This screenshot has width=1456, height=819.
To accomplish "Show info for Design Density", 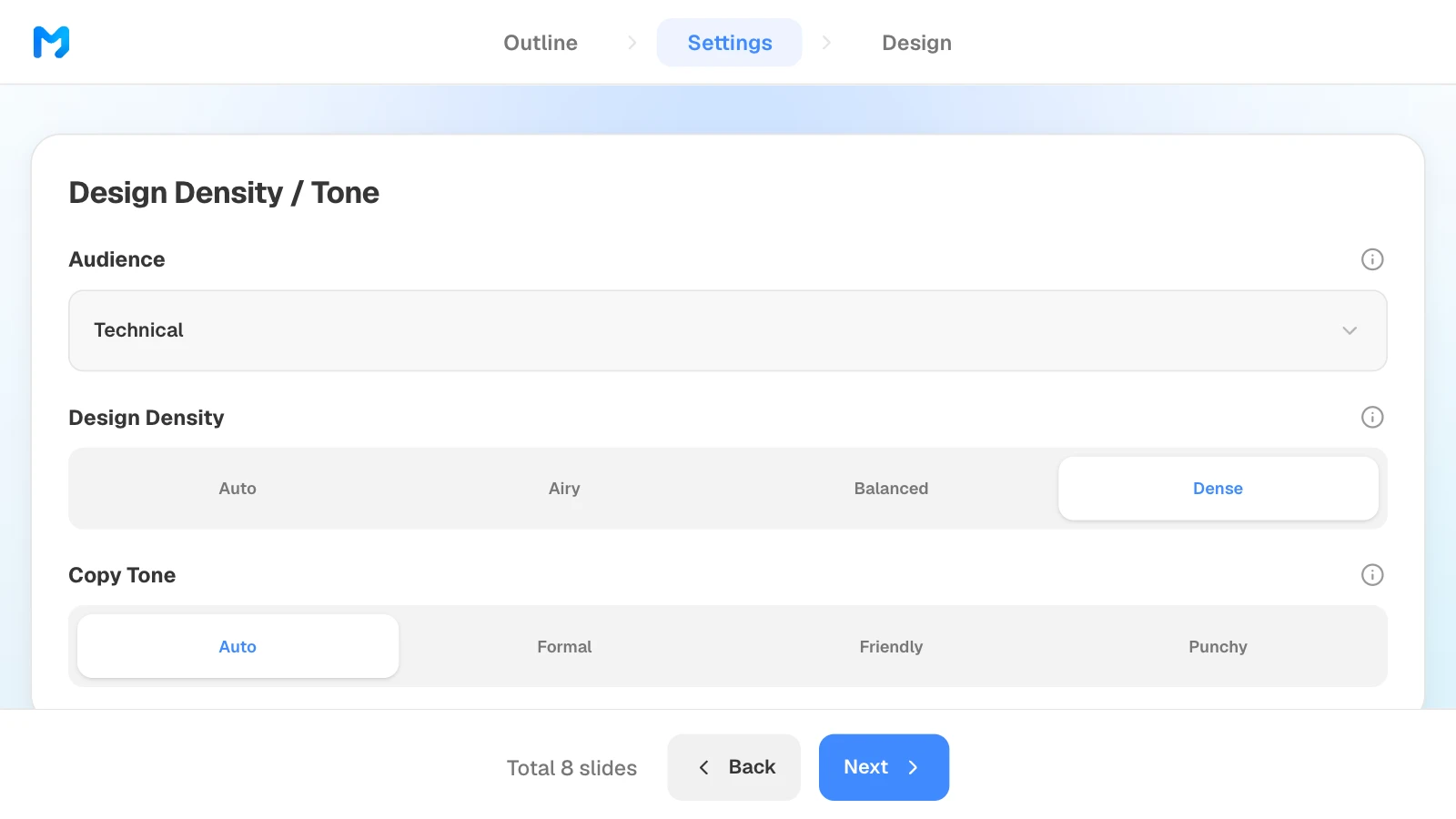I will pos(1372,417).
